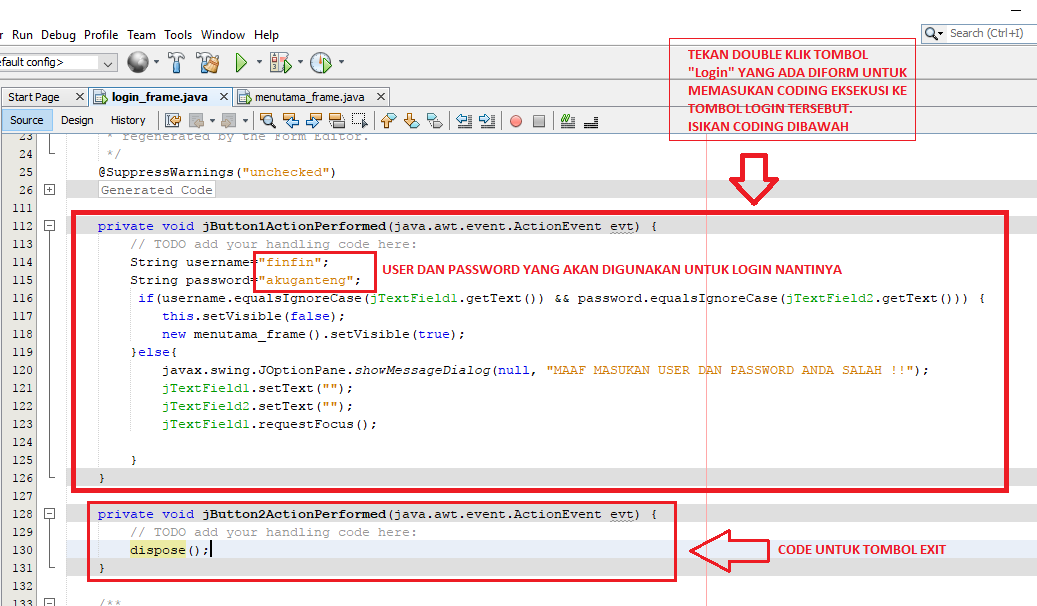The width and height of the screenshot is (1037, 606).
Task: Click login_frame.java tab file icon
Action: (100, 97)
